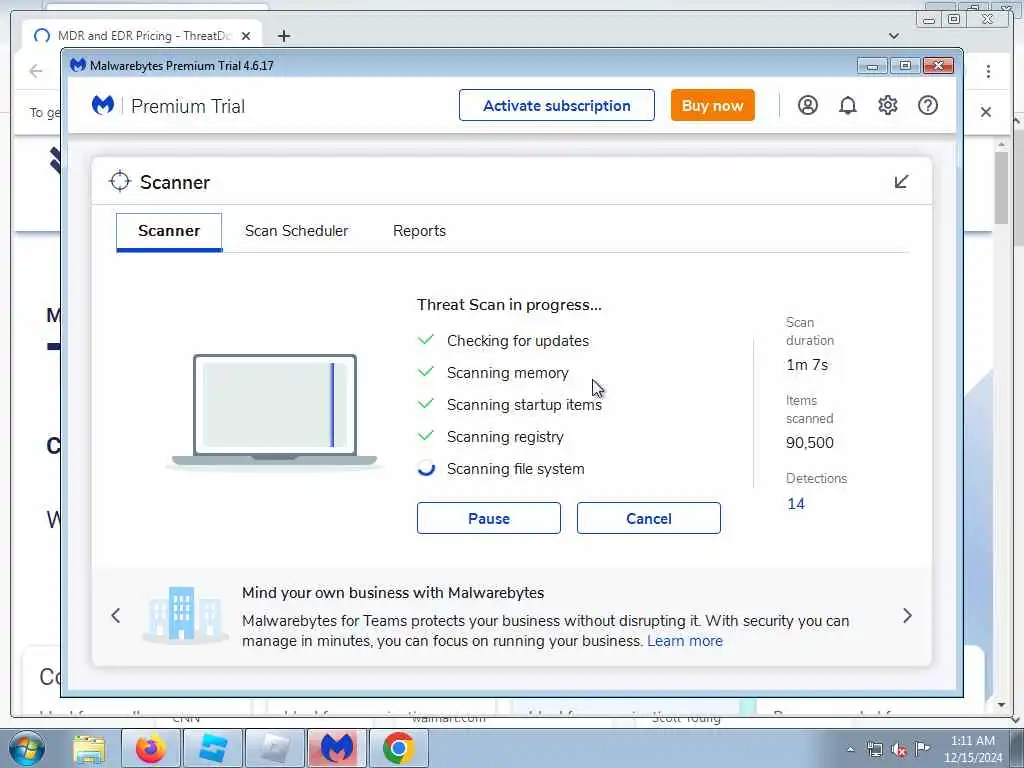The width and height of the screenshot is (1024, 768).
Task: Expand Chrome's tab search dropdown
Action: [894, 36]
